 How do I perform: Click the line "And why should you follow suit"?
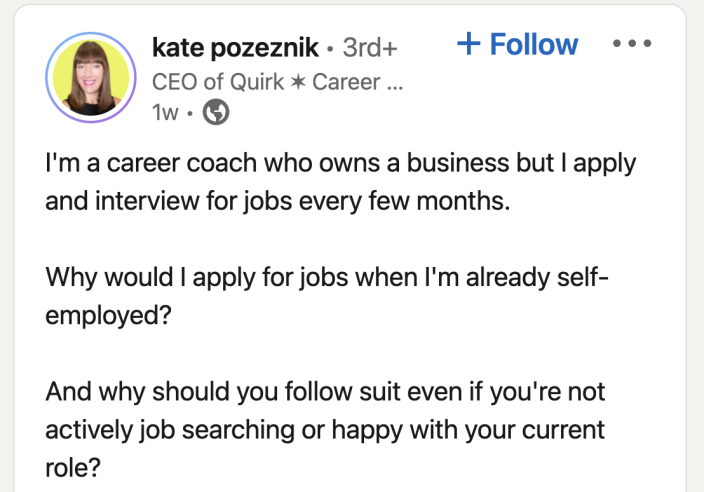[325, 390]
